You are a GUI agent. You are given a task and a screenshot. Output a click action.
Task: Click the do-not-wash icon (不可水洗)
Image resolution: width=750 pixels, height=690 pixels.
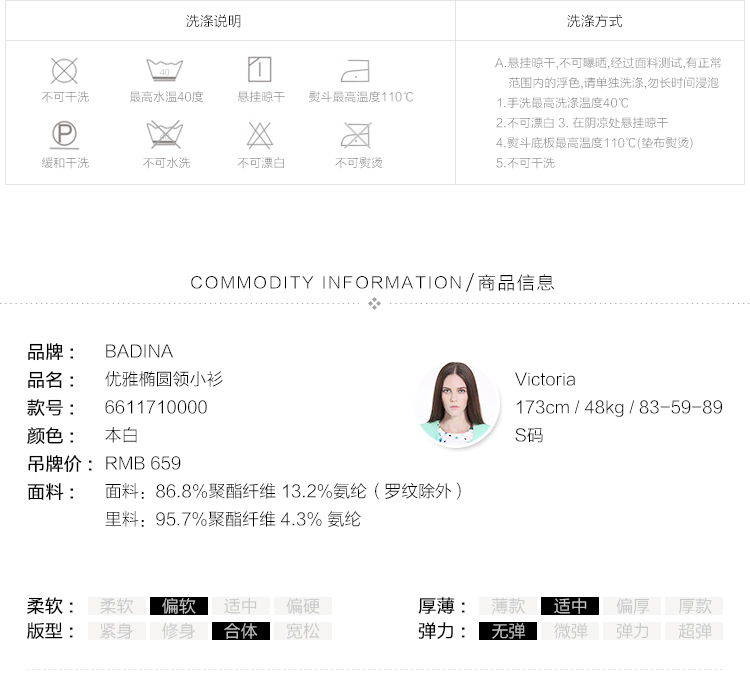pyautogui.click(x=165, y=135)
